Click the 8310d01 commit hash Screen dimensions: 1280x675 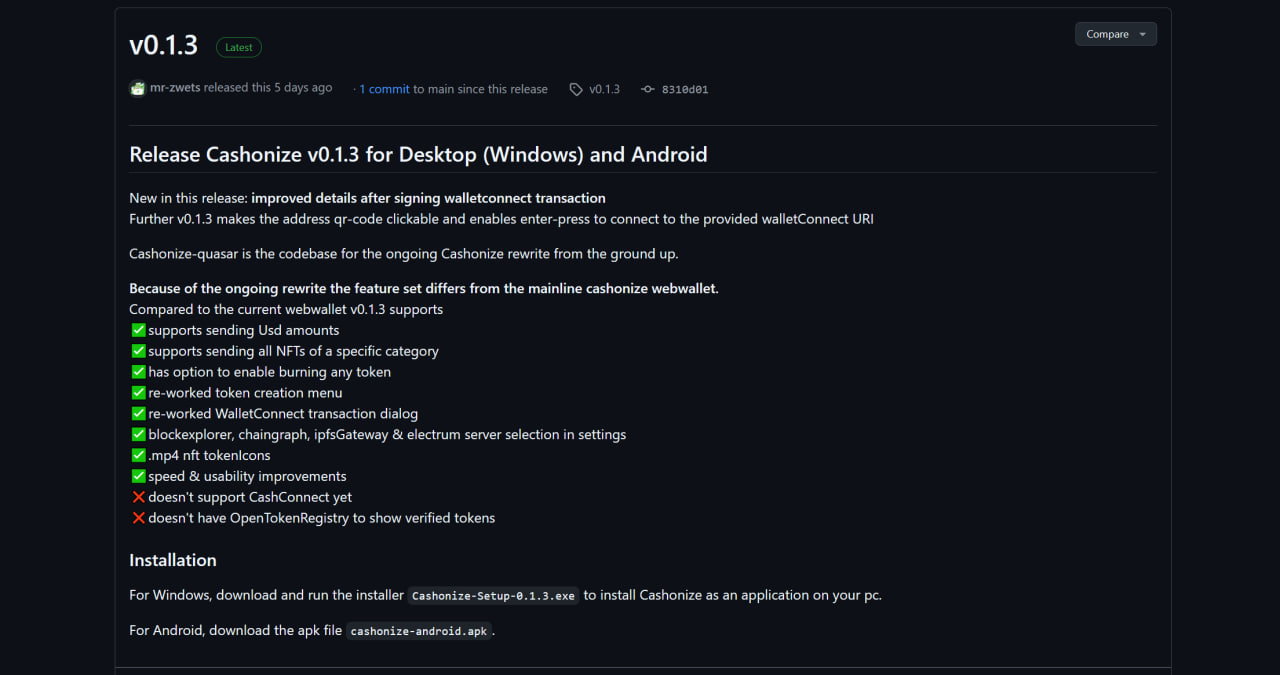(x=685, y=89)
